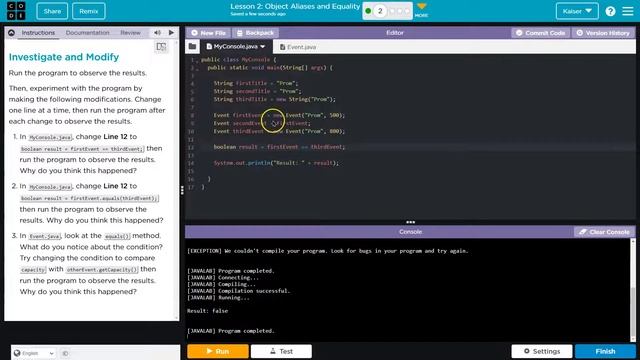Click the System.out.println line in editor
The image size is (640, 360).
(276, 163)
